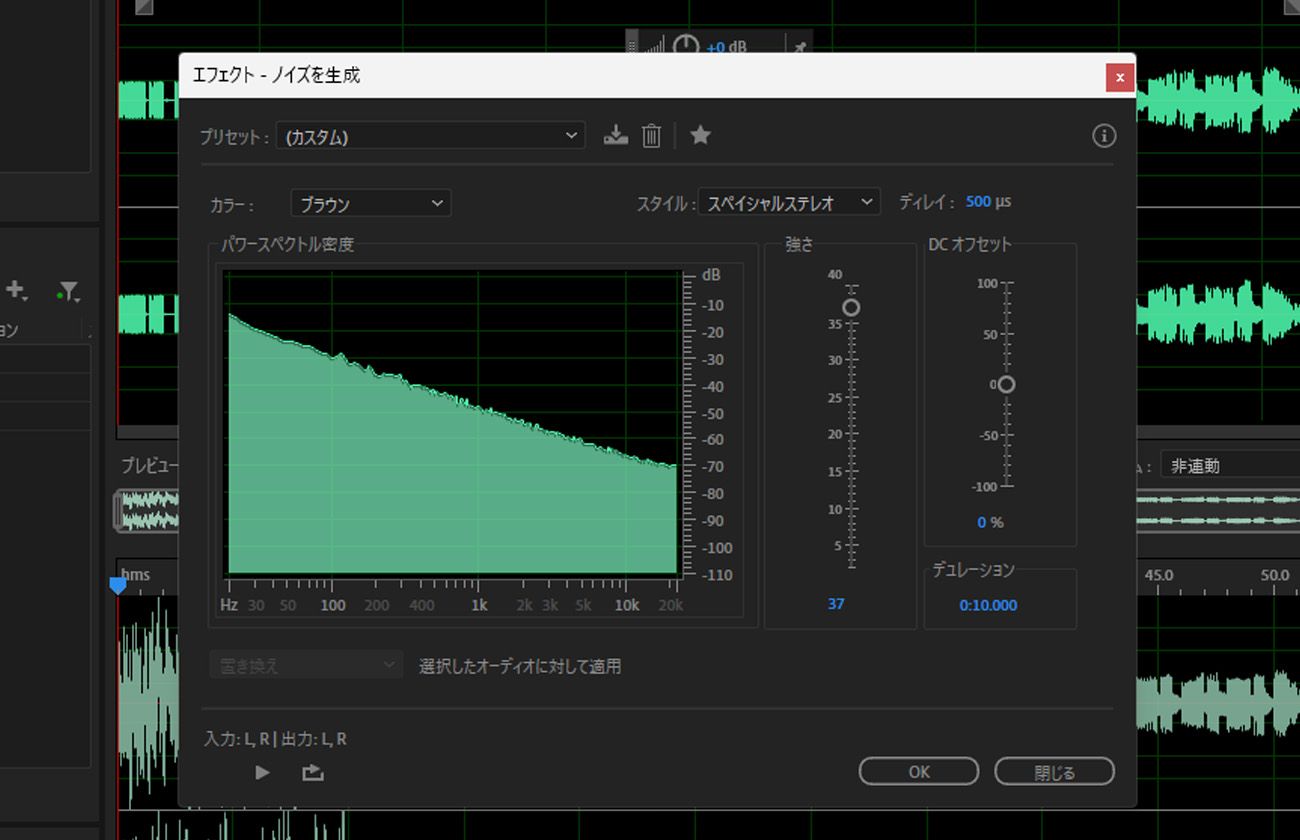Click the blue playhead marker on the timeline
The image size is (1300, 840).
point(118,585)
